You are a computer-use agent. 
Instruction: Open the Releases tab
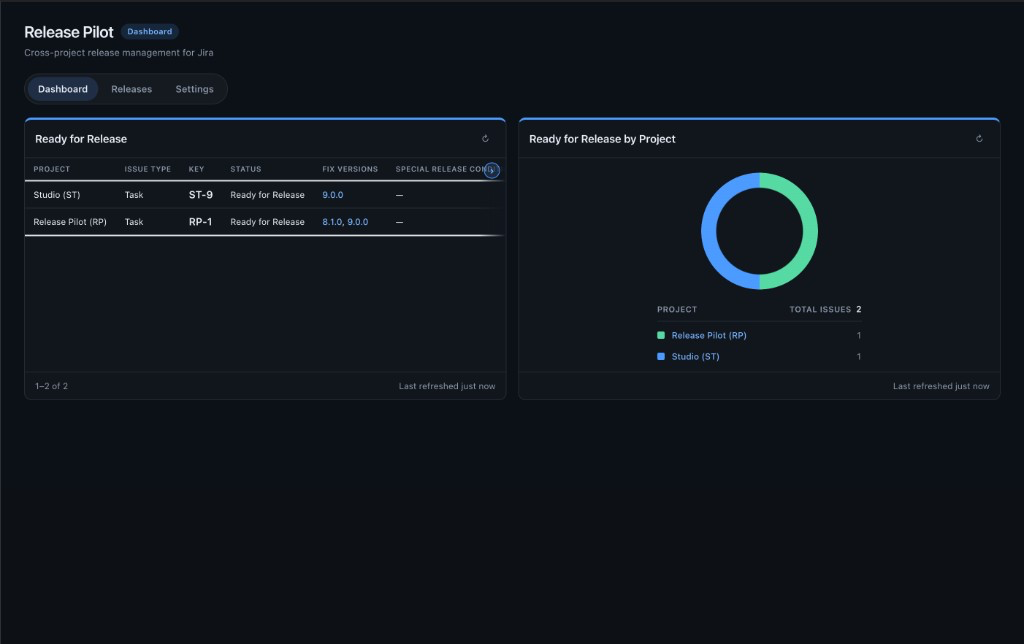[x=131, y=89]
